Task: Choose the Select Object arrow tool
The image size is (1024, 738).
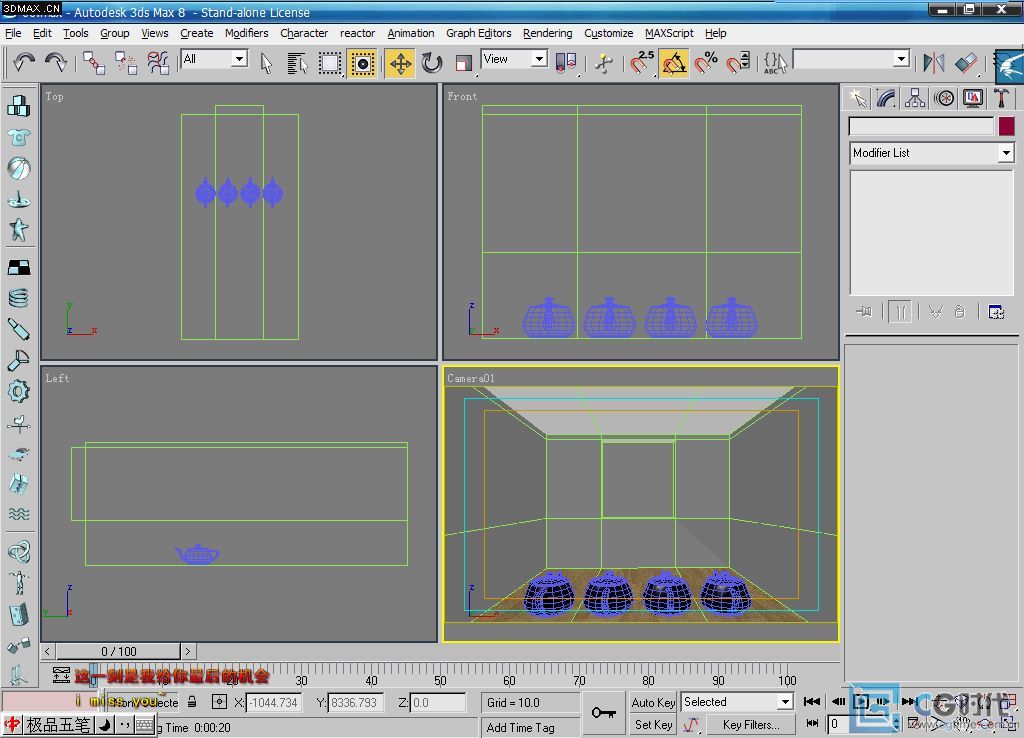Action: point(265,63)
